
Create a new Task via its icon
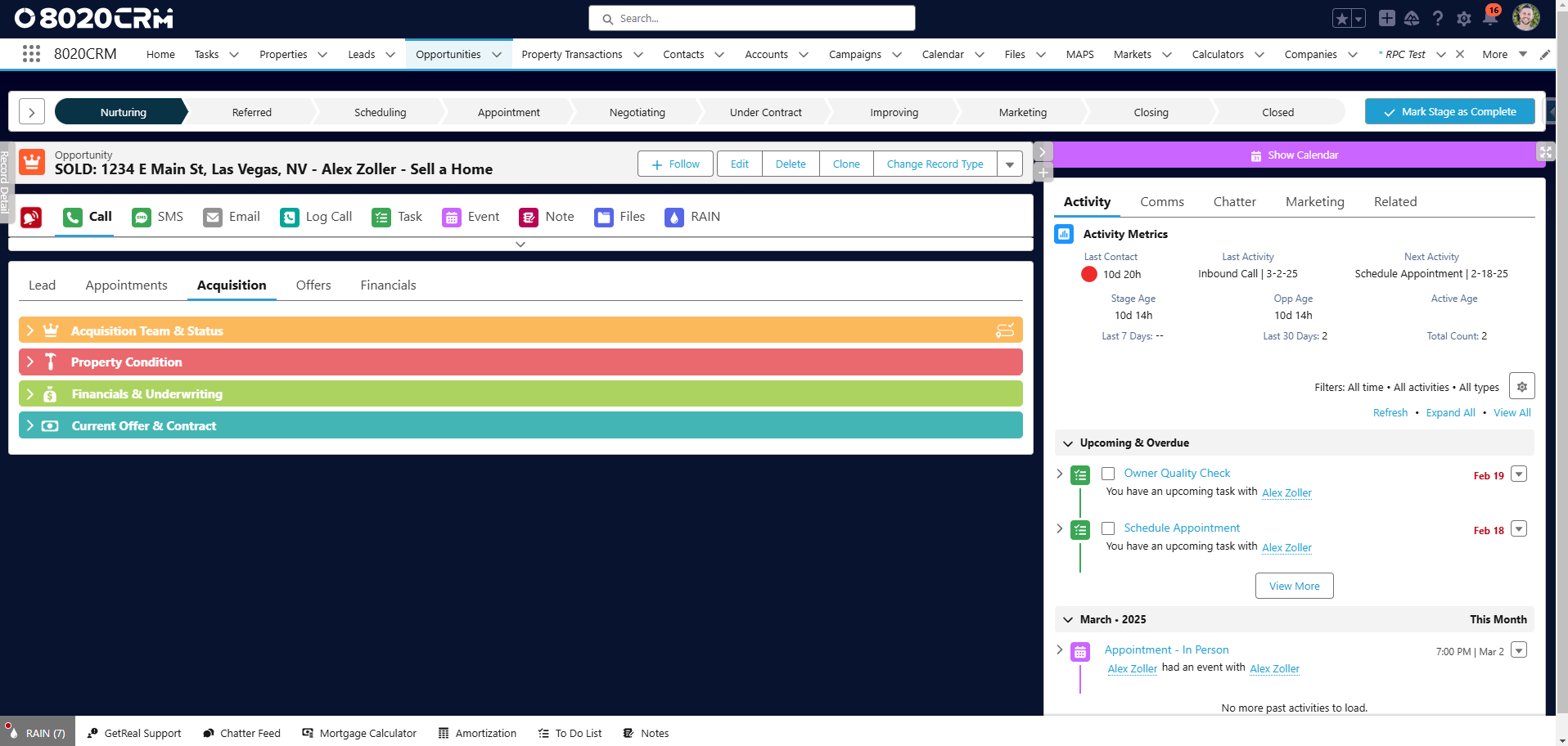click(381, 217)
